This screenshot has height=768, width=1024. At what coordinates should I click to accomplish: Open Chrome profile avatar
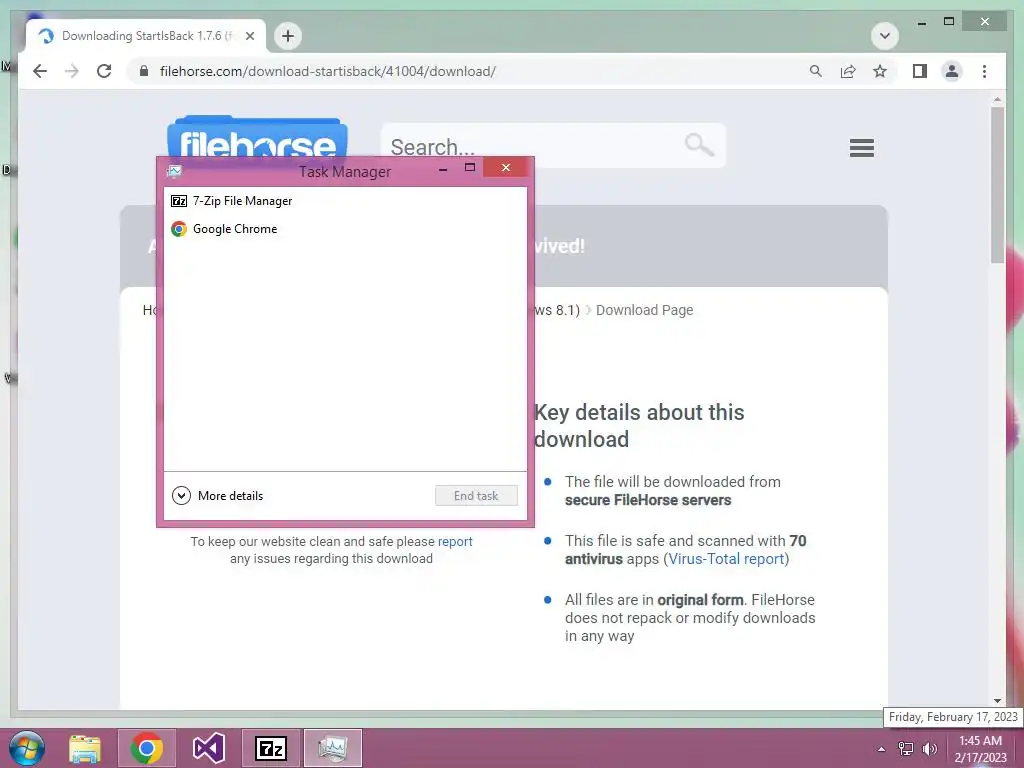[x=952, y=71]
